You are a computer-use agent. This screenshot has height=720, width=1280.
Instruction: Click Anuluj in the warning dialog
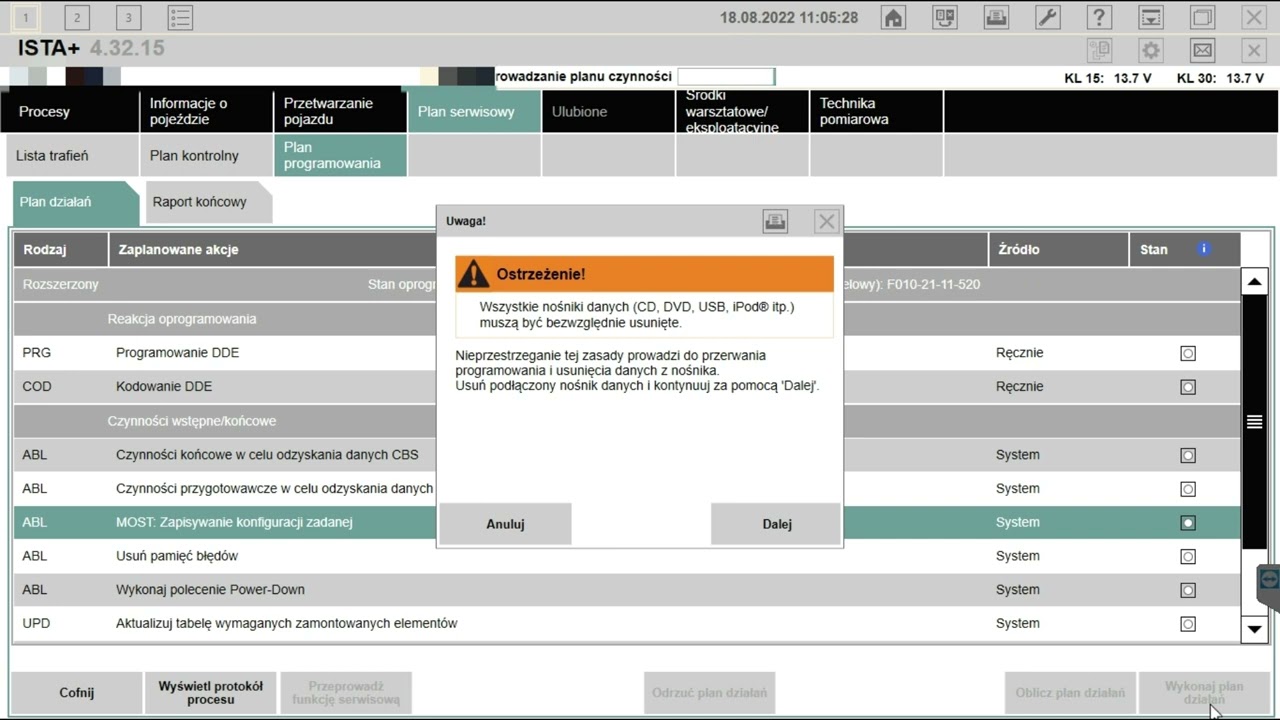click(505, 524)
